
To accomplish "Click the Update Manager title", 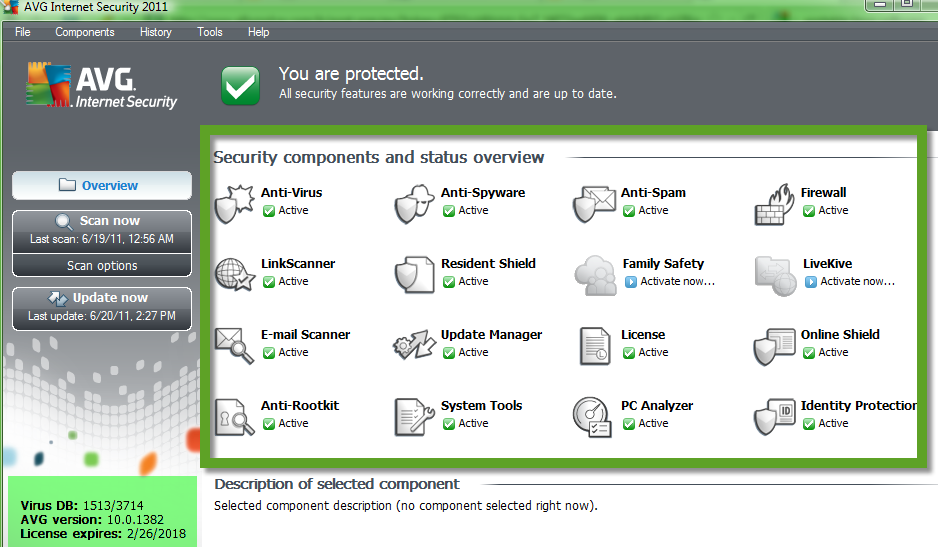I will point(492,335).
